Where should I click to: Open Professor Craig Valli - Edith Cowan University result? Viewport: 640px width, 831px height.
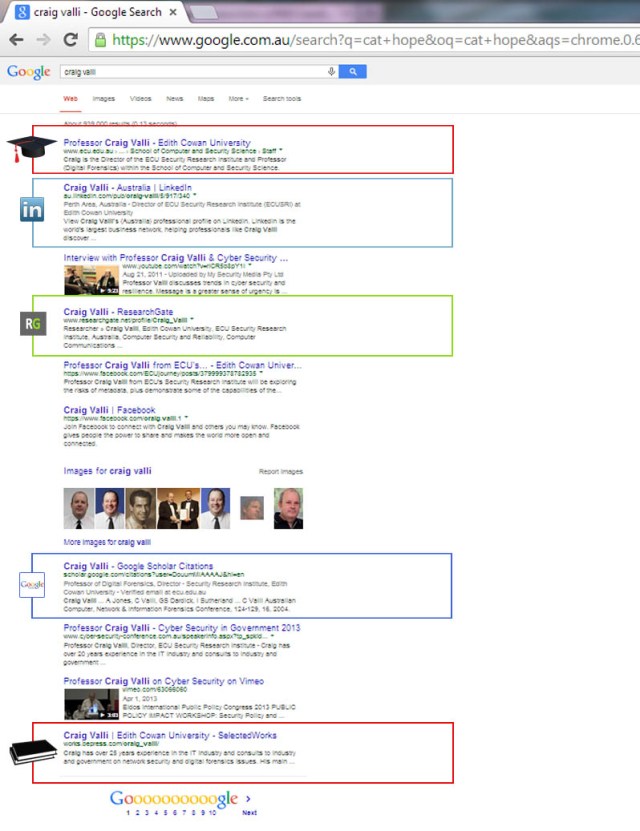coord(157,143)
